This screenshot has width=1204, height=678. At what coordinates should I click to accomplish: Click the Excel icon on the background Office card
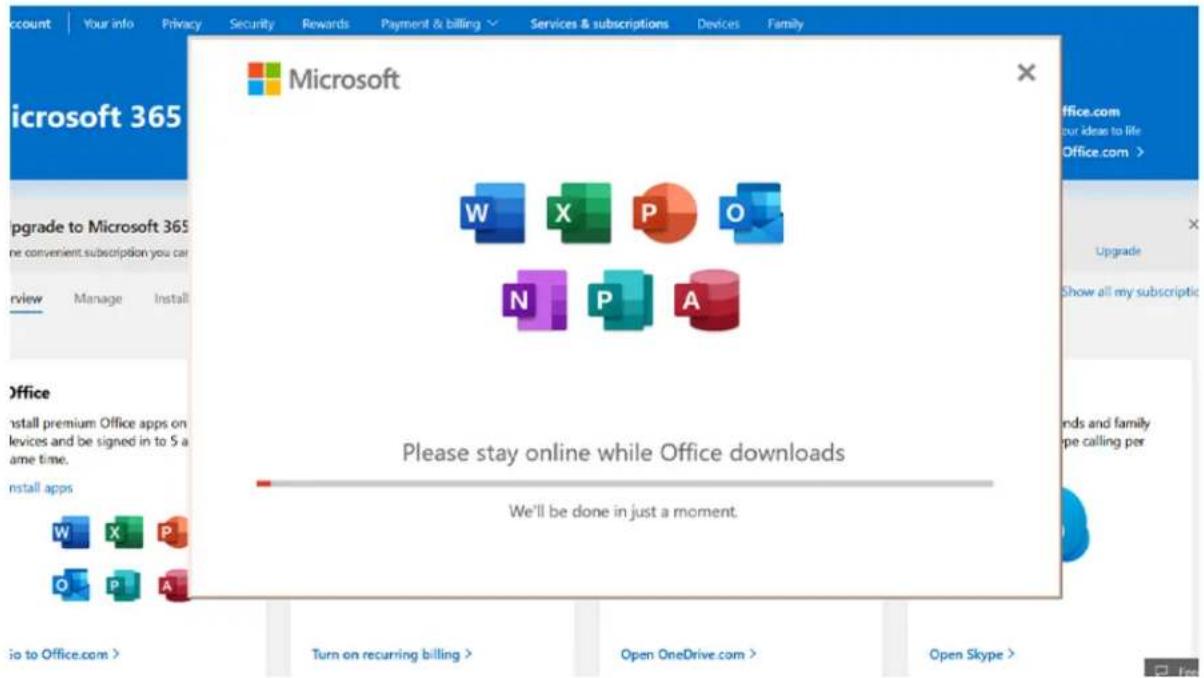tap(124, 533)
